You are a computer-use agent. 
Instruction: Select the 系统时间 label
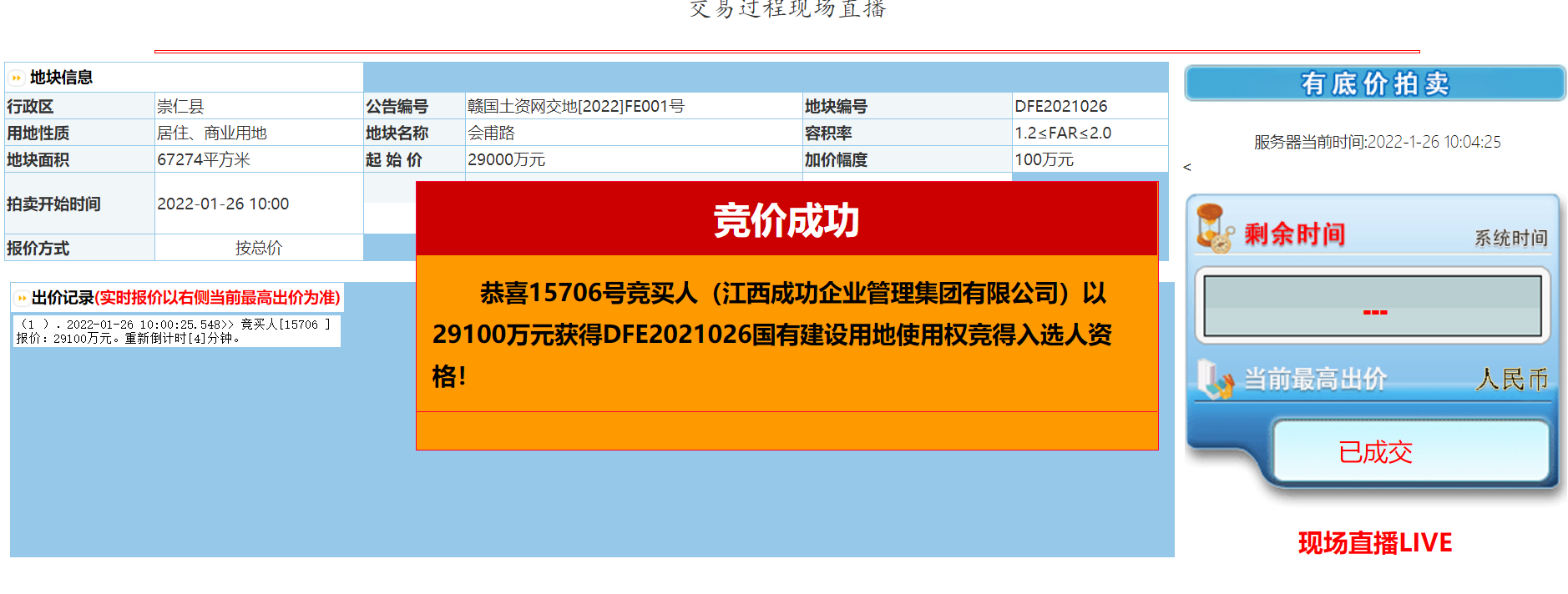[x=1510, y=239]
